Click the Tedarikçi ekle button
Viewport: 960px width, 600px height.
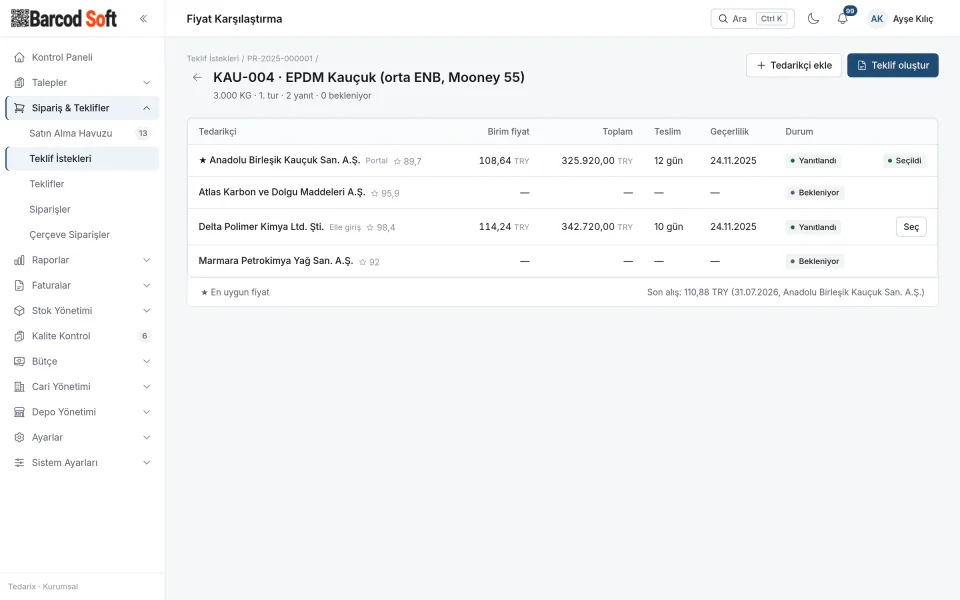tap(793, 66)
